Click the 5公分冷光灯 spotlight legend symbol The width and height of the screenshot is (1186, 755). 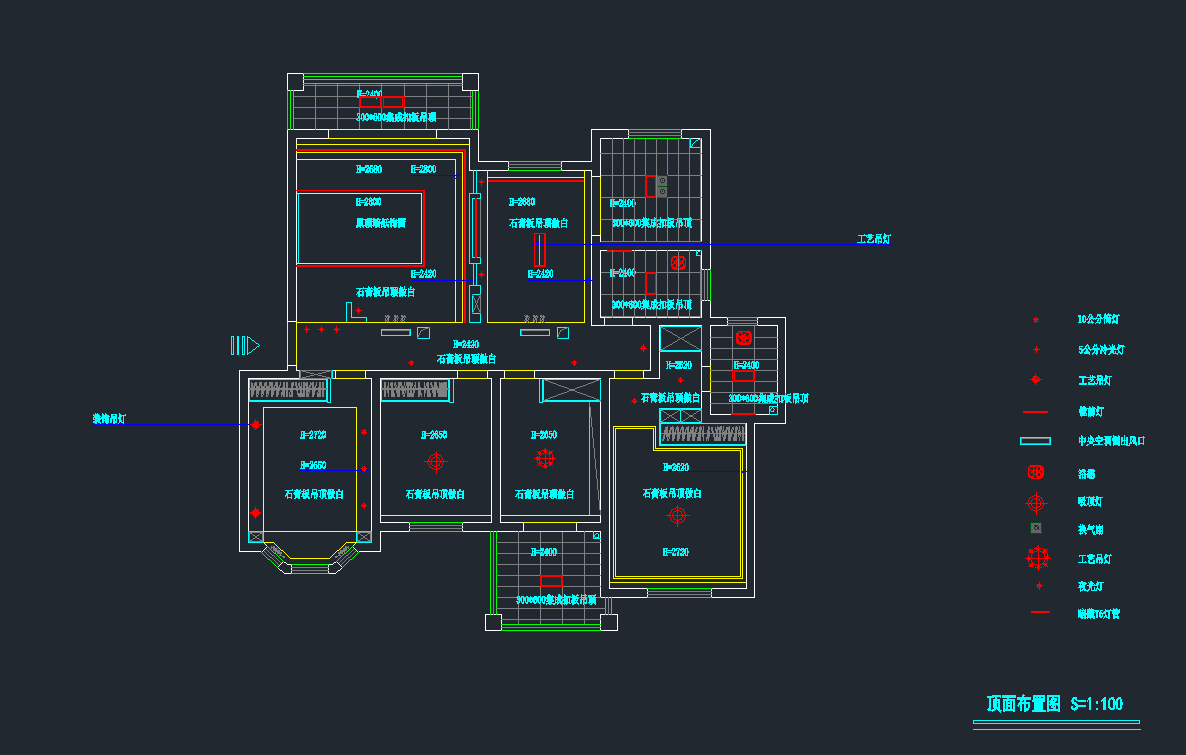pos(1036,350)
